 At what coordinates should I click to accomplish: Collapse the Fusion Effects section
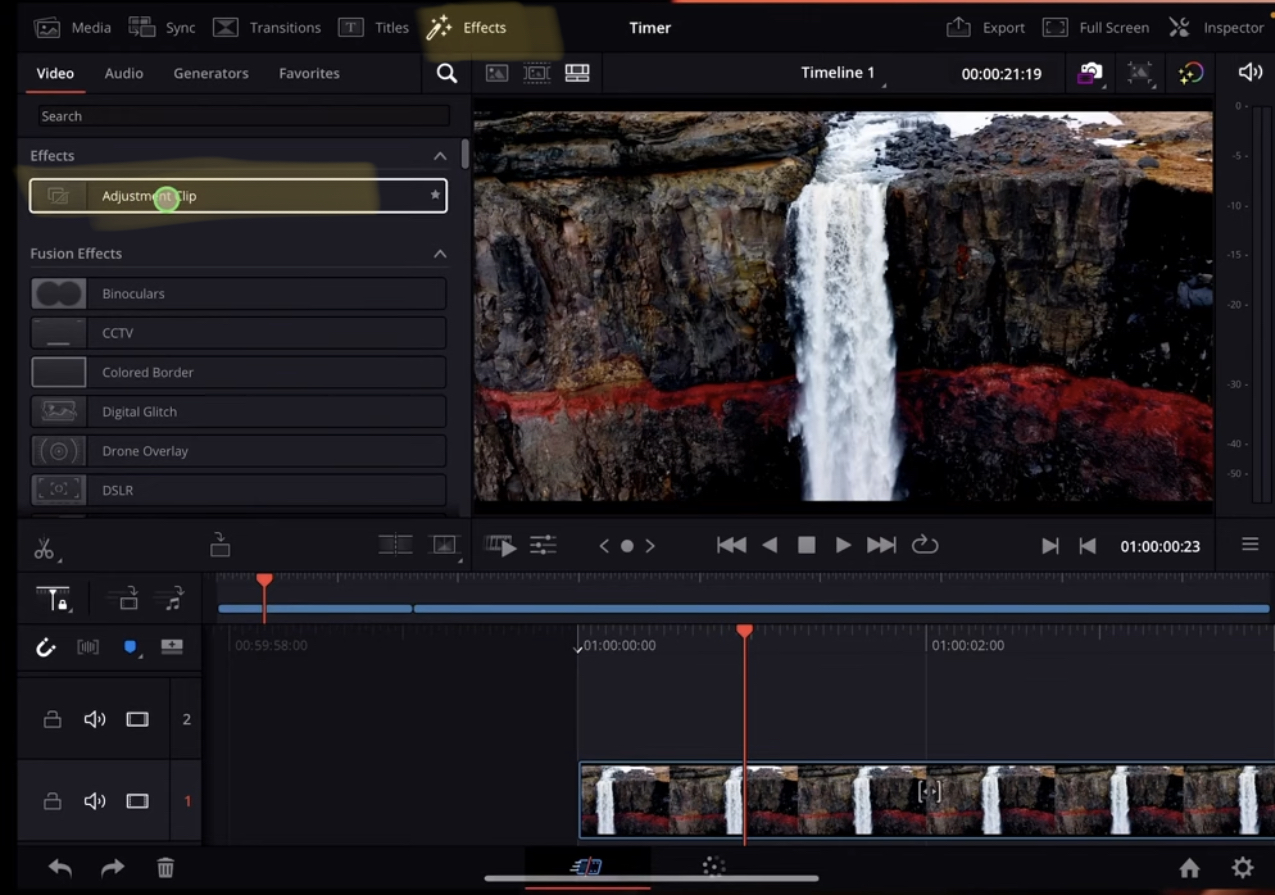(x=440, y=254)
